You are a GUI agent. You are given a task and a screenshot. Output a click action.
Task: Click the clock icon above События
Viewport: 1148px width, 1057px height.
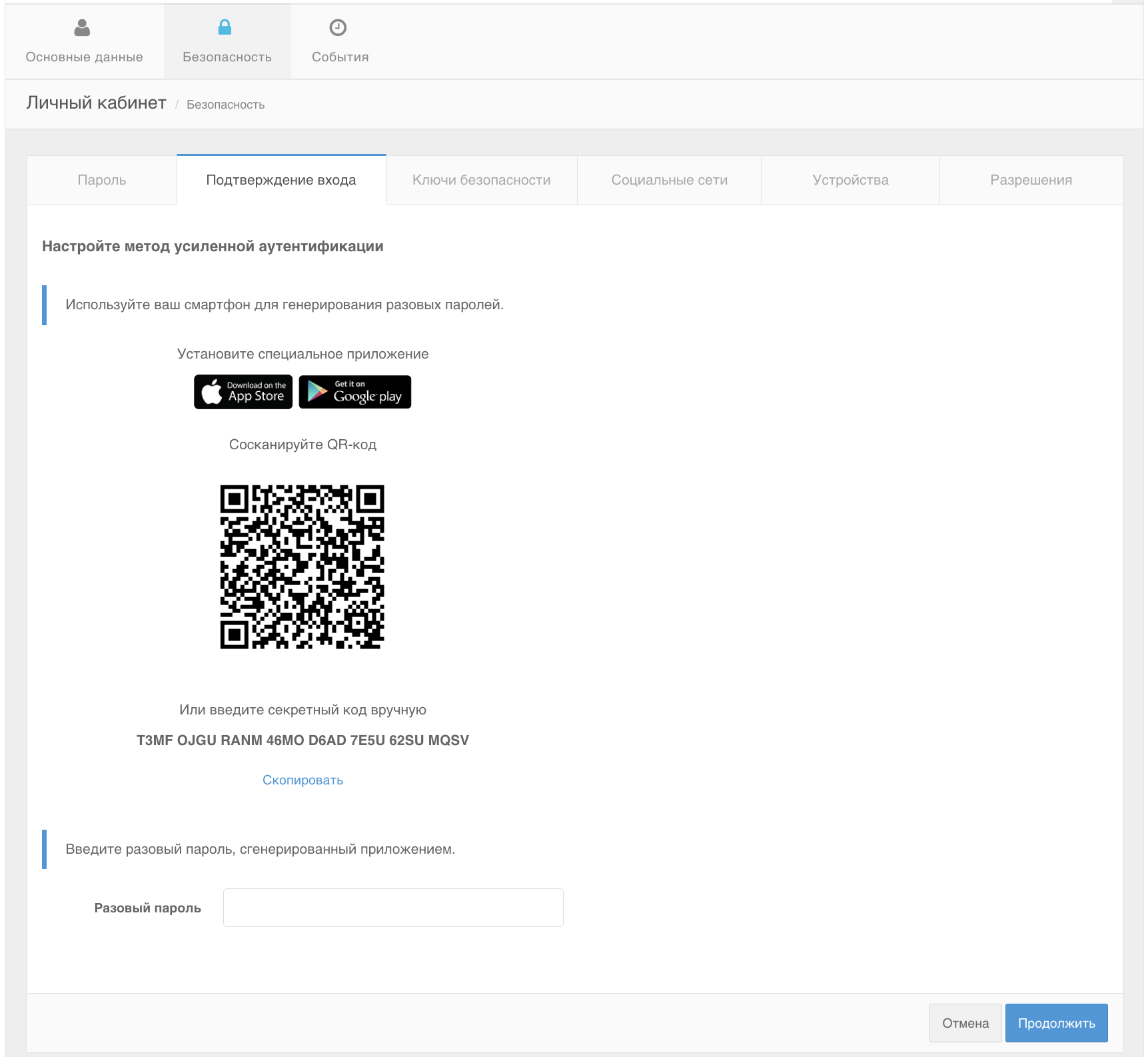pos(338,27)
